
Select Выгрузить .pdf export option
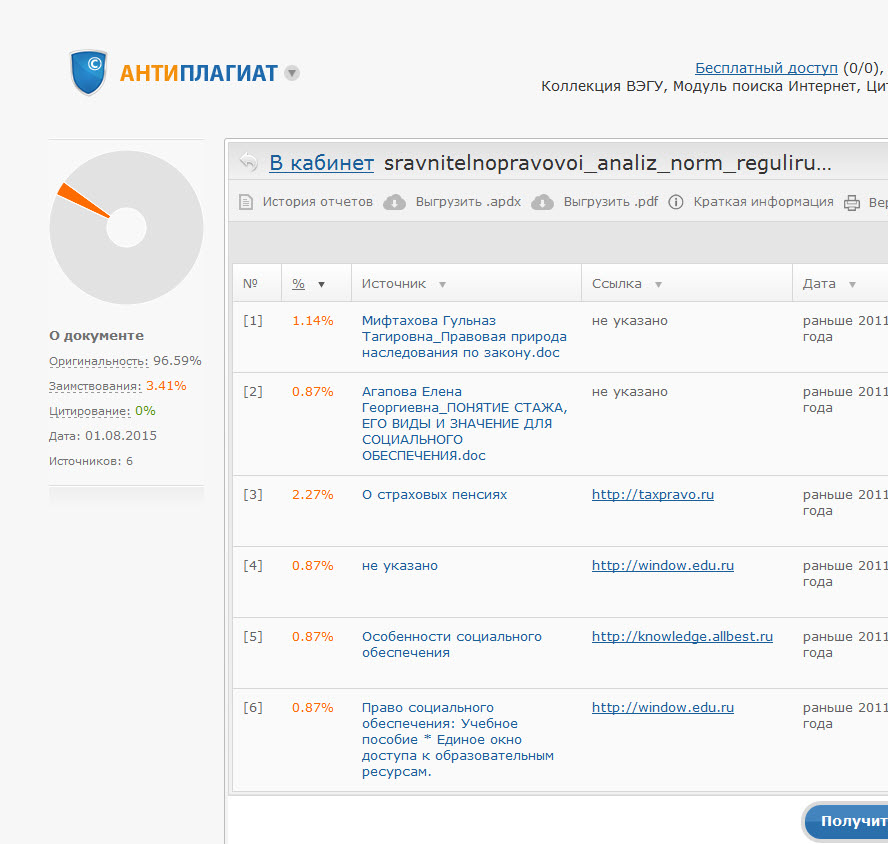click(610, 202)
